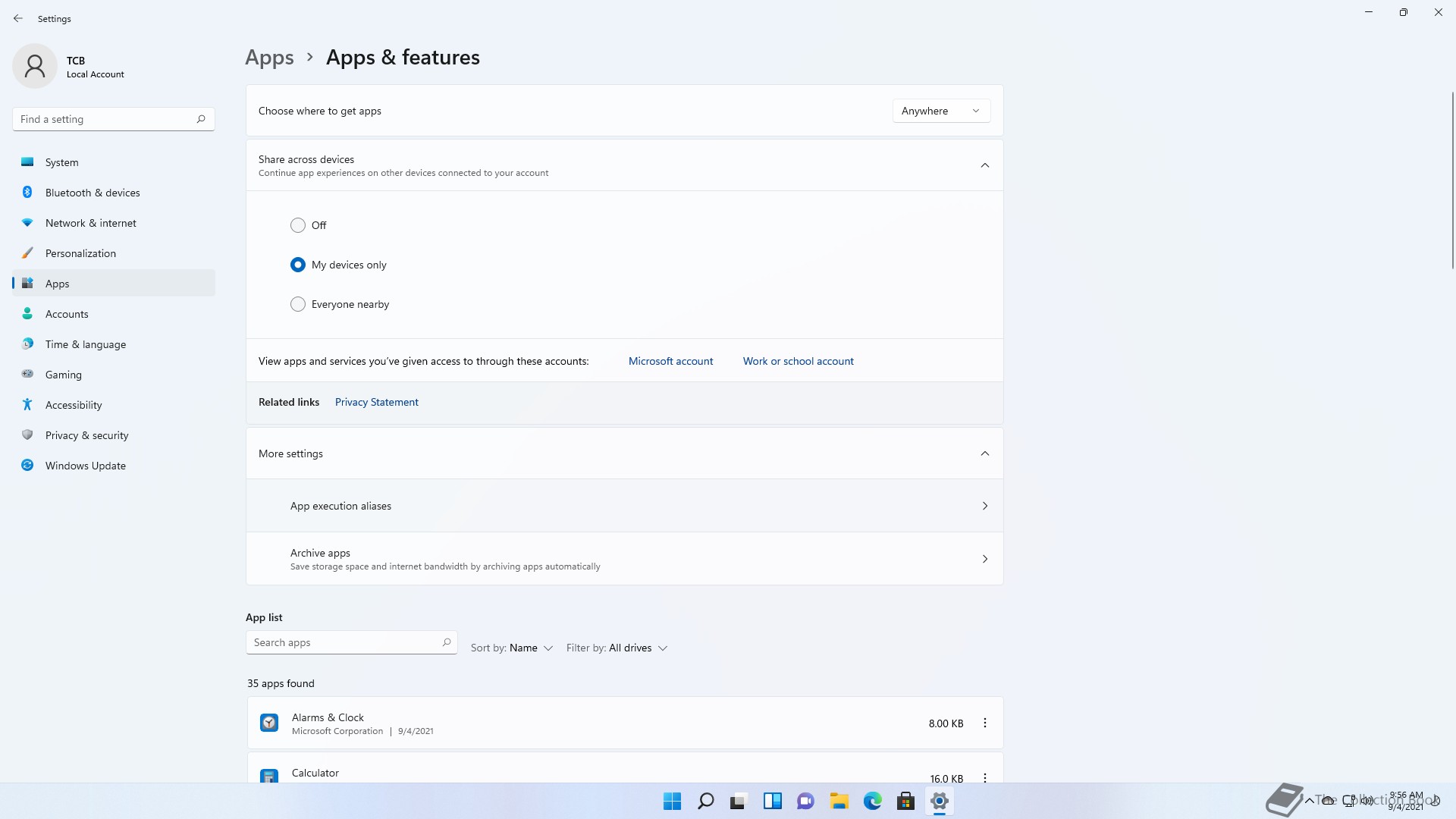Open Time & language settings

coord(114,344)
